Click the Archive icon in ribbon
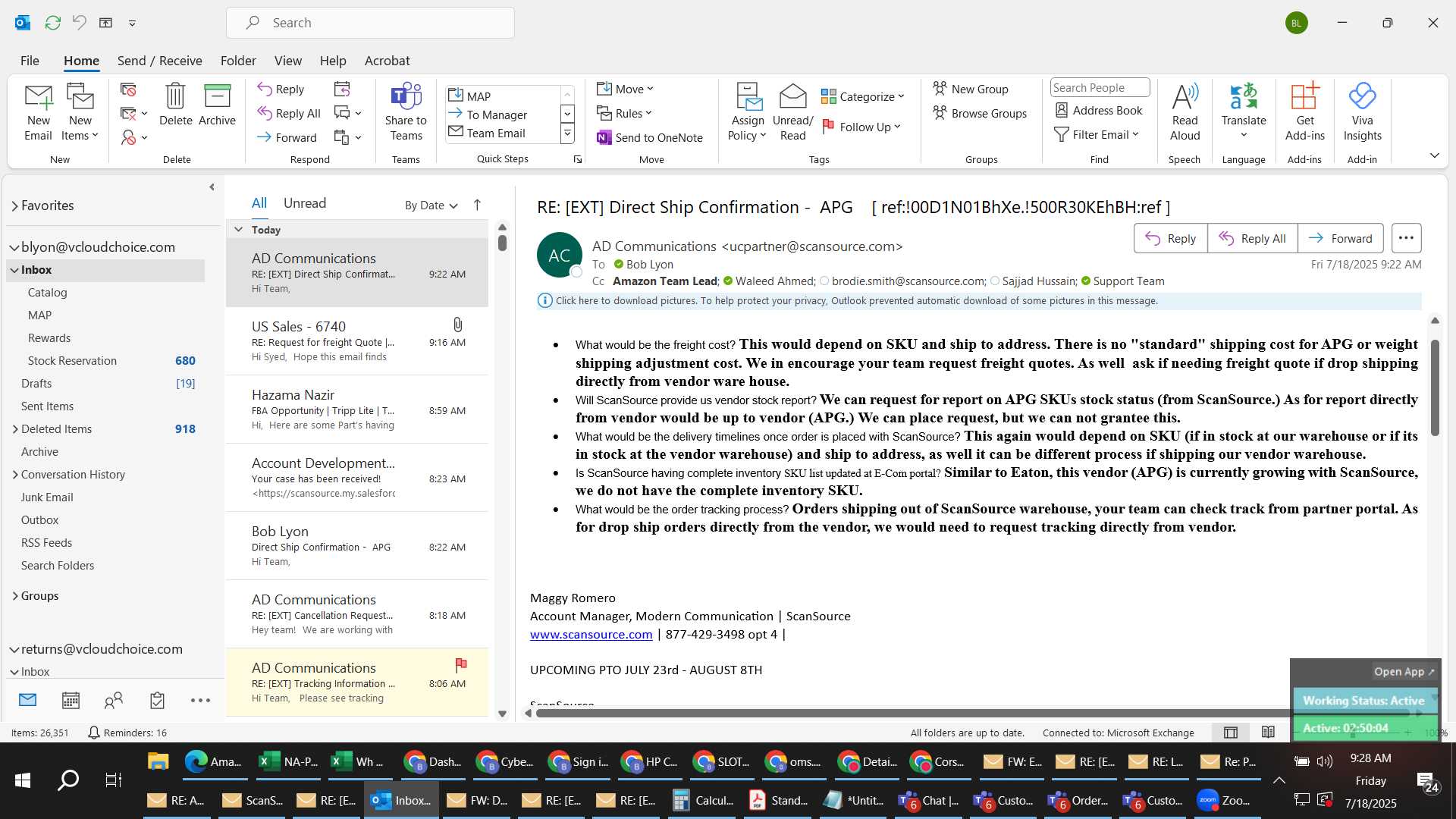The height and width of the screenshot is (819, 1456). 217,96
